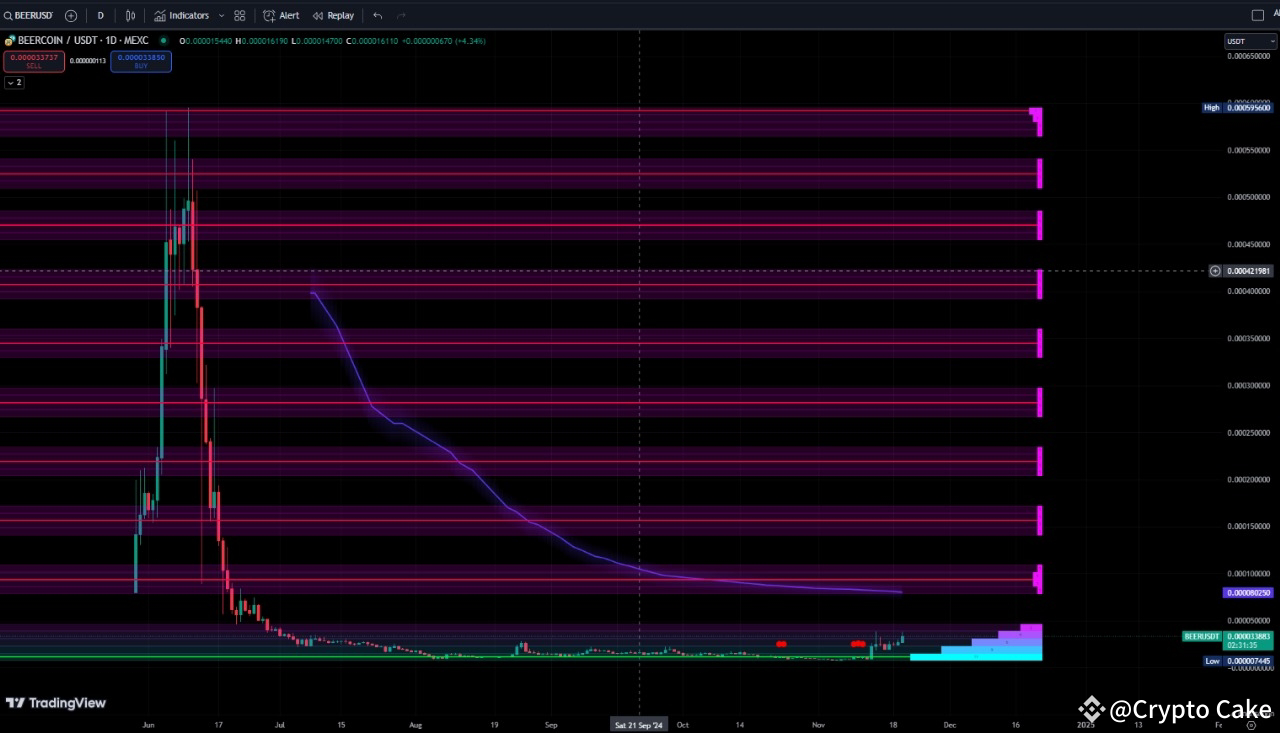Create a new Alert

click(281, 15)
